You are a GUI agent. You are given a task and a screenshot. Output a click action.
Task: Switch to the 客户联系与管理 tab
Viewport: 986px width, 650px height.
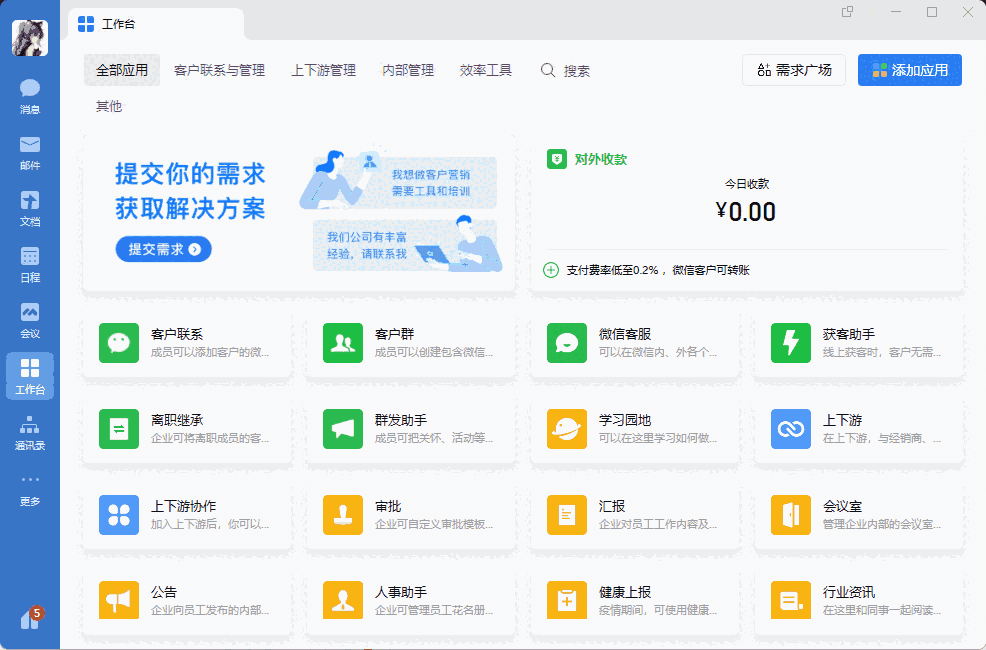click(x=219, y=71)
